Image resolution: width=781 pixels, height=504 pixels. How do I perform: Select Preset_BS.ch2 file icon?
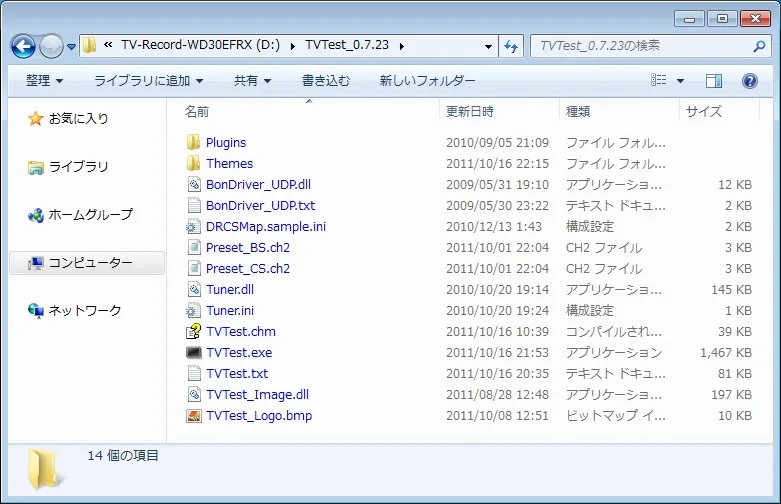click(x=193, y=248)
